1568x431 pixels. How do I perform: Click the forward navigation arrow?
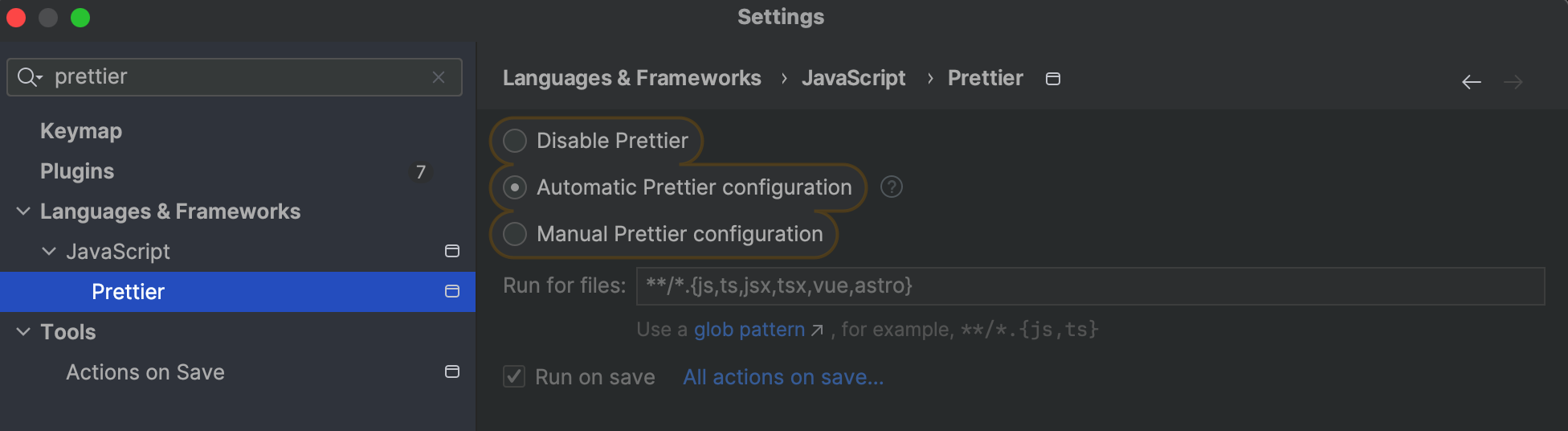point(1513,82)
